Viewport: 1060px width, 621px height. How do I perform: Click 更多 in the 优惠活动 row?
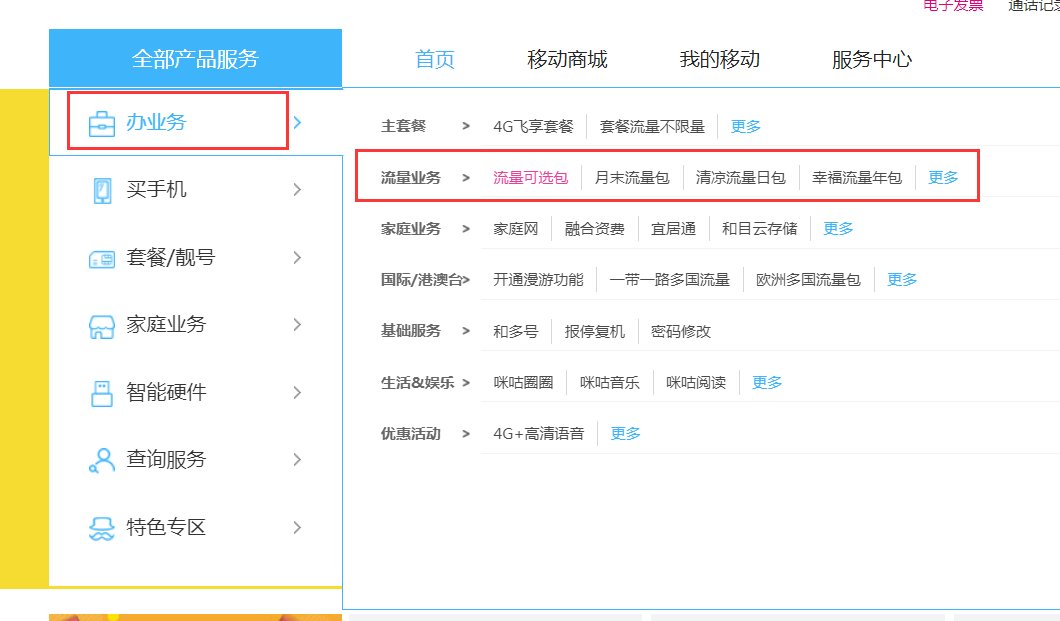point(625,434)
